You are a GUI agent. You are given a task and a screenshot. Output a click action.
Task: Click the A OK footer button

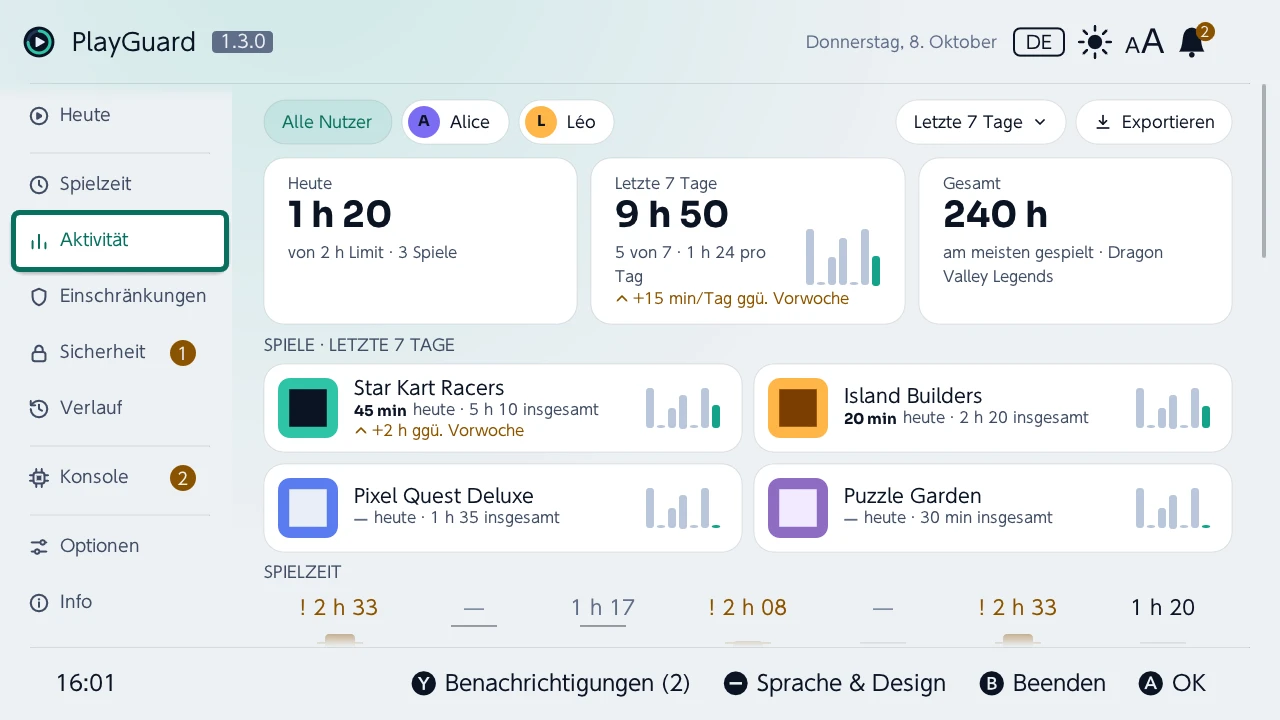1172,683
